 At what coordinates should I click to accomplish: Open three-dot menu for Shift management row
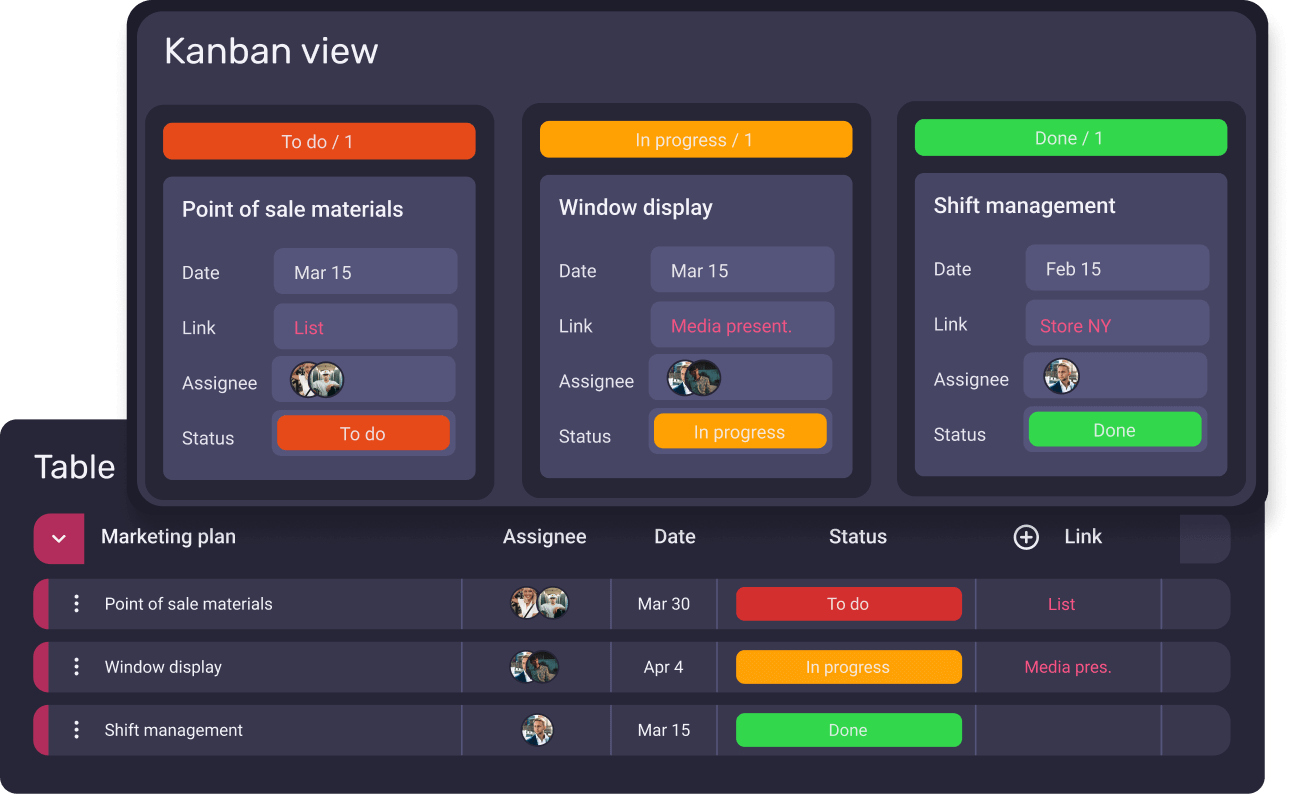[x=76, y=730]
